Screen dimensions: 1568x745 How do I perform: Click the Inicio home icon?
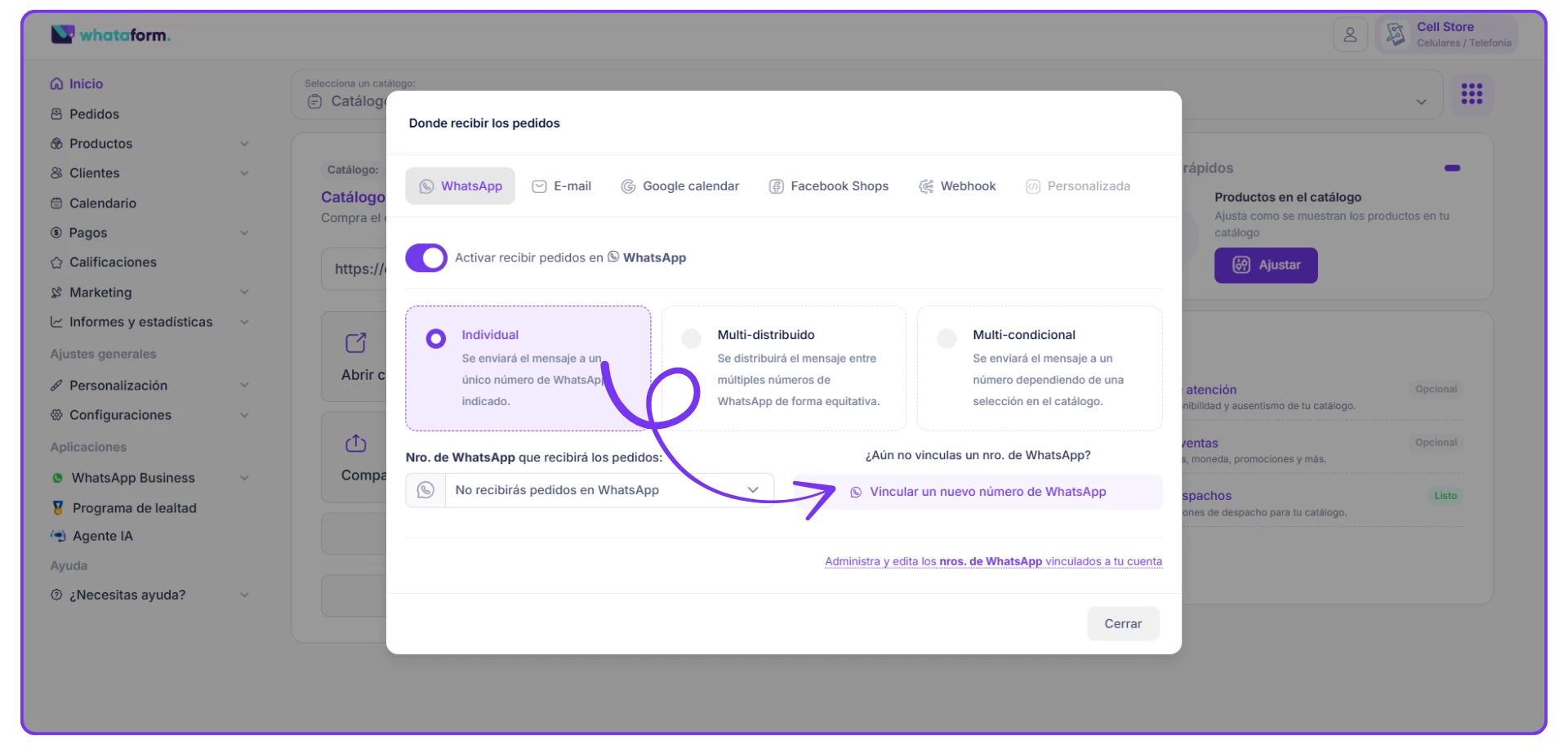click(x=56, y=84)
